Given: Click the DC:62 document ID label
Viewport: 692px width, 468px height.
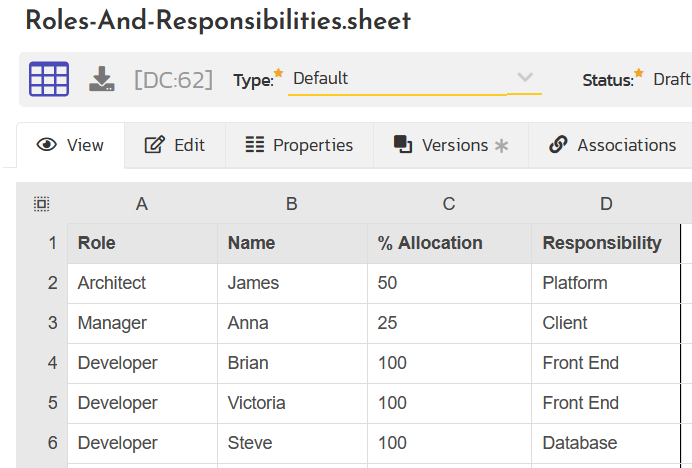Looking at the screenshot, I should pyautogui.click(x=173, y=79).
